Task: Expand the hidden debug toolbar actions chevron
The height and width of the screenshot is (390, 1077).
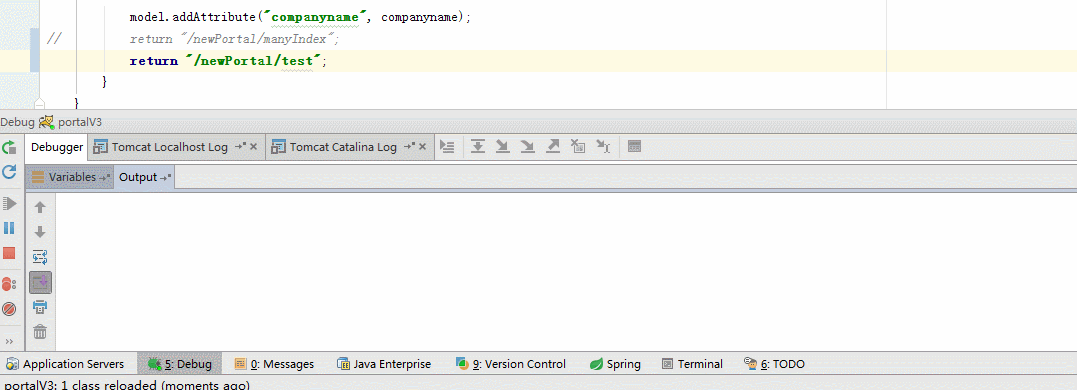Action: point(9,341)
